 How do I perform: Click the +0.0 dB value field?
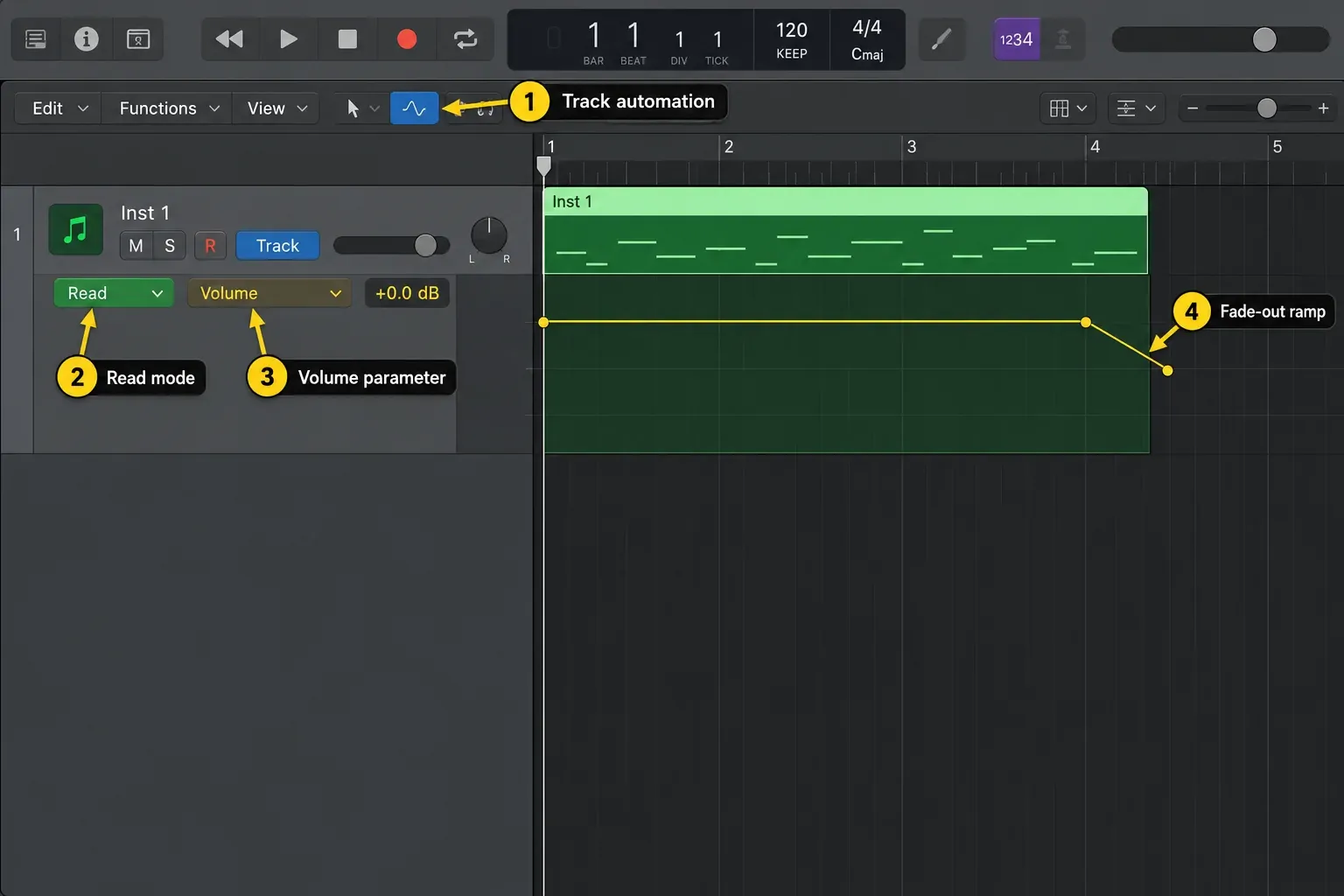[407, 293]
